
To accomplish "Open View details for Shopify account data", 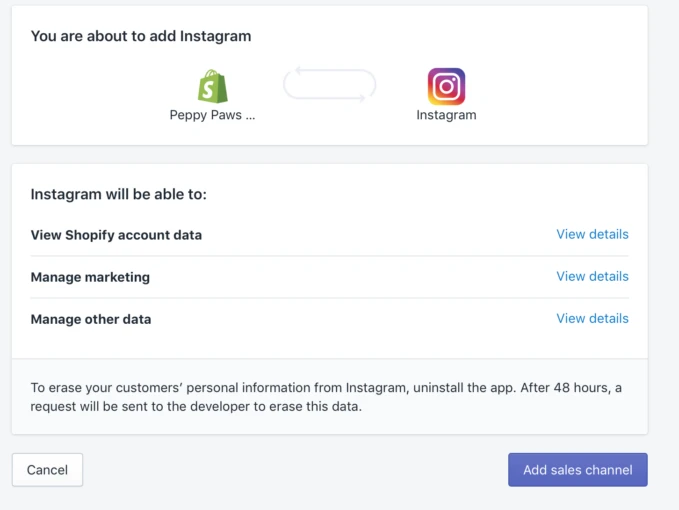I will tap(592, 234).
